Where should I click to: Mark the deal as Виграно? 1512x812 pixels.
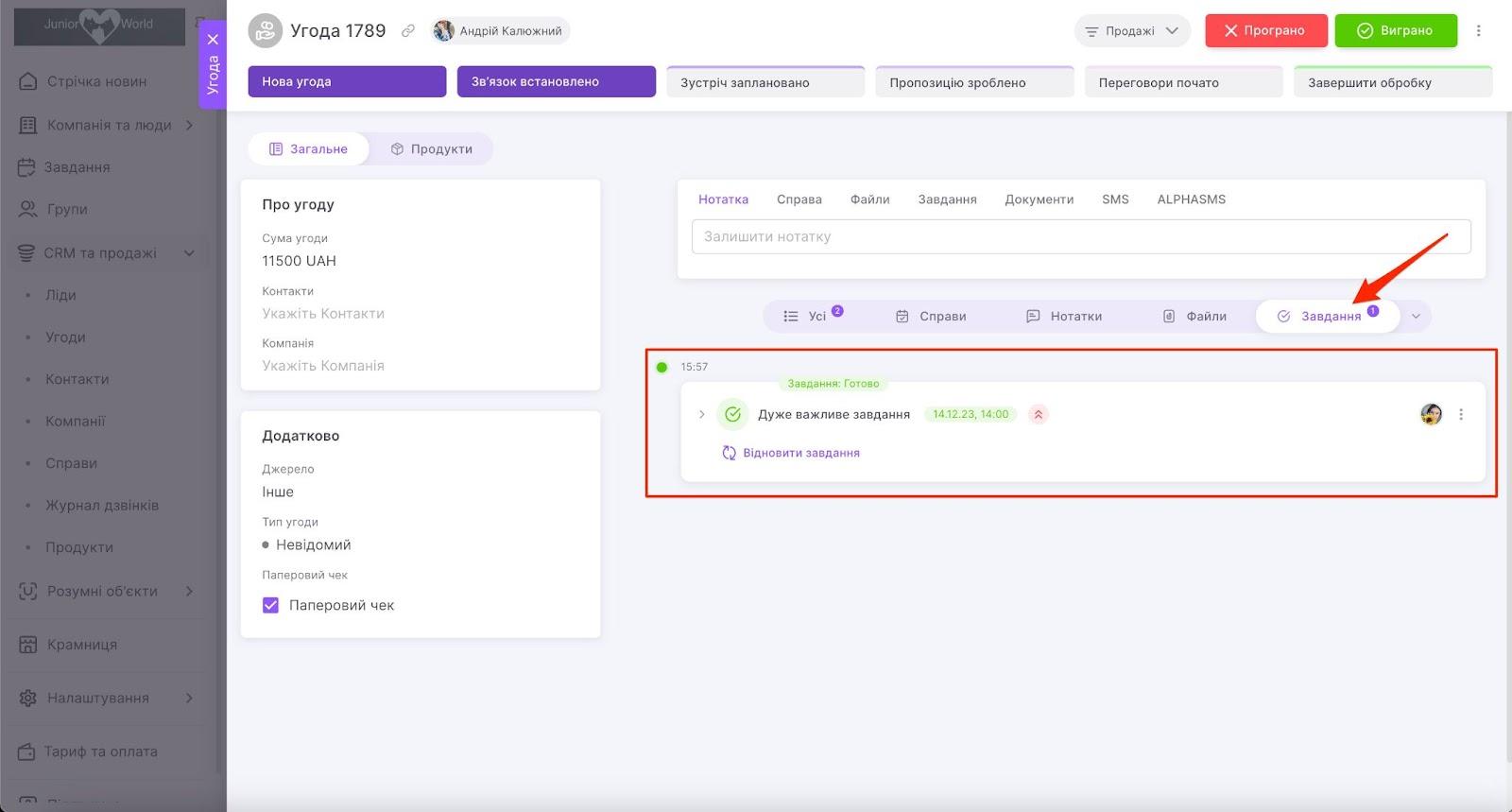pos(1395,31)
